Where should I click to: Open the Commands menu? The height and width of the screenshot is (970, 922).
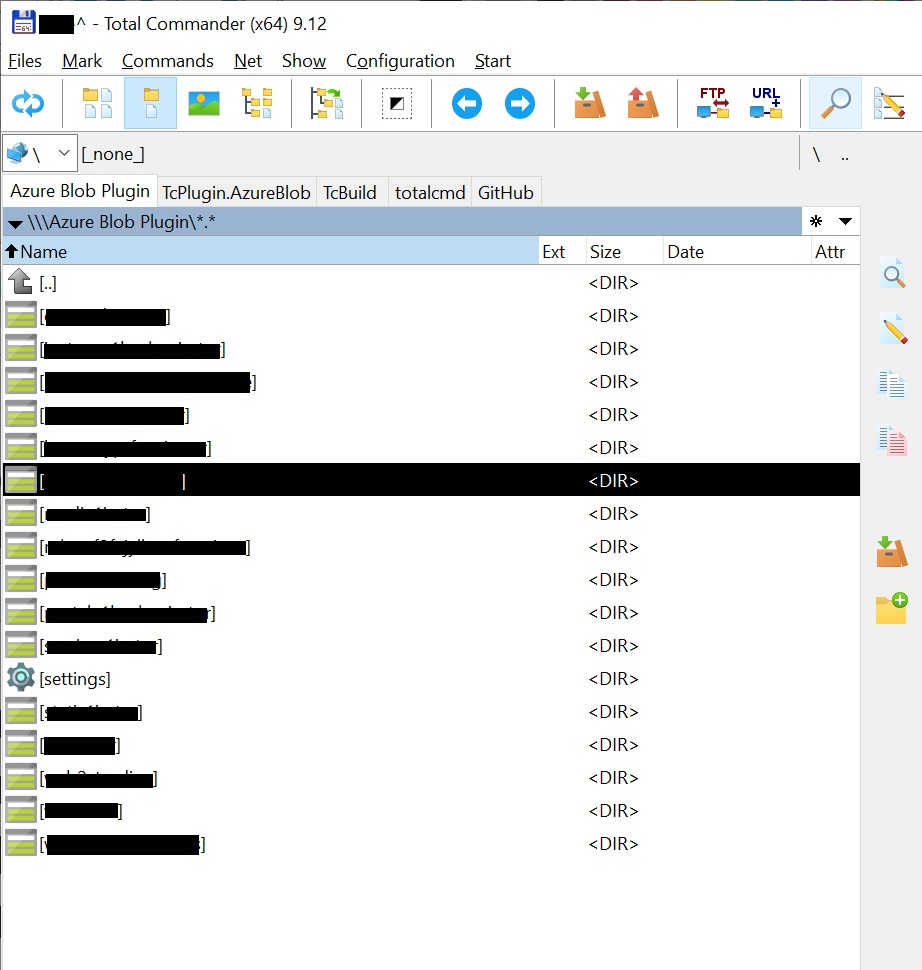[x=168, y=61]
